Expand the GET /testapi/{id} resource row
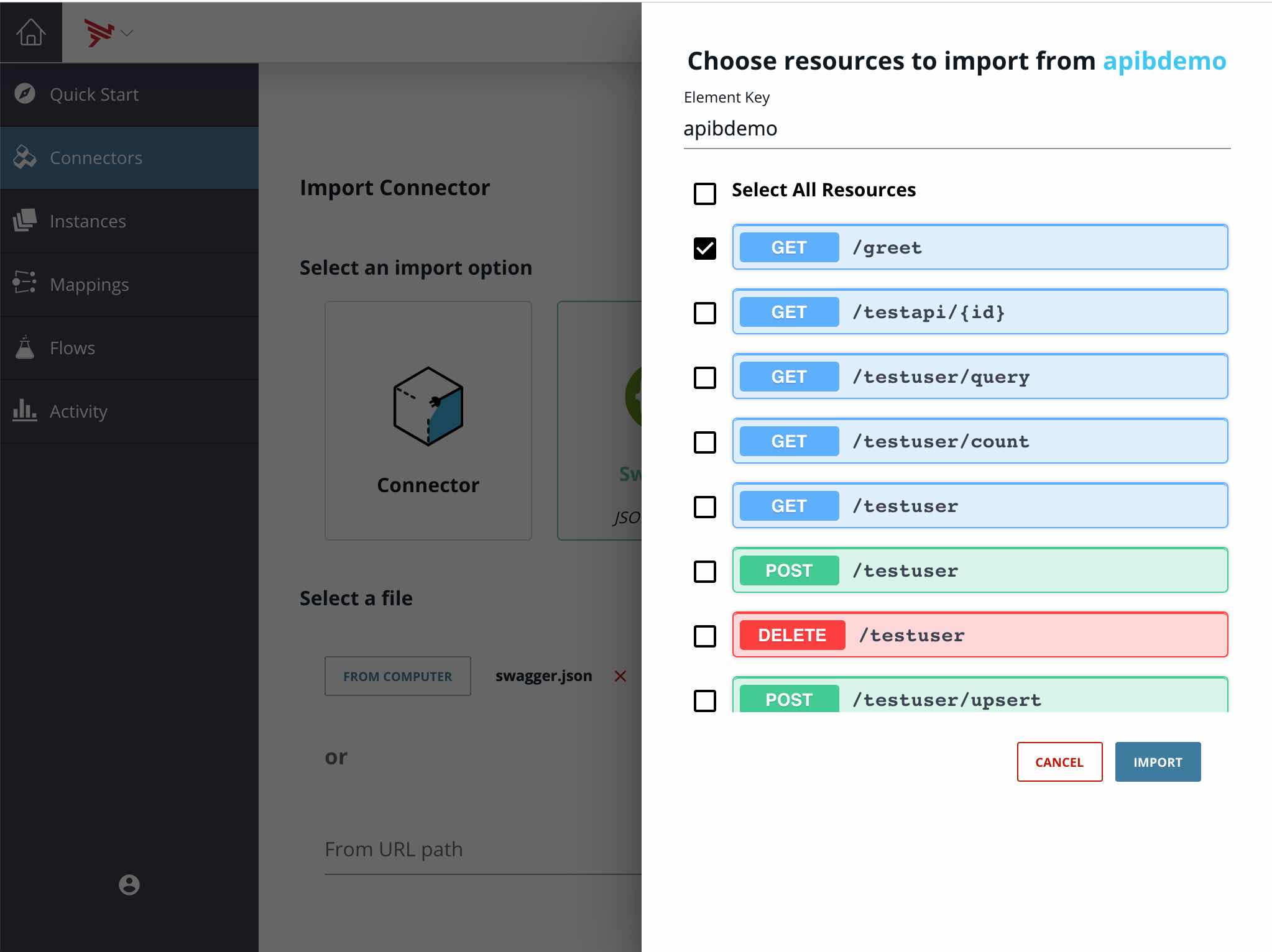Viewport: 1272px width, 952px height. (980, 311)
